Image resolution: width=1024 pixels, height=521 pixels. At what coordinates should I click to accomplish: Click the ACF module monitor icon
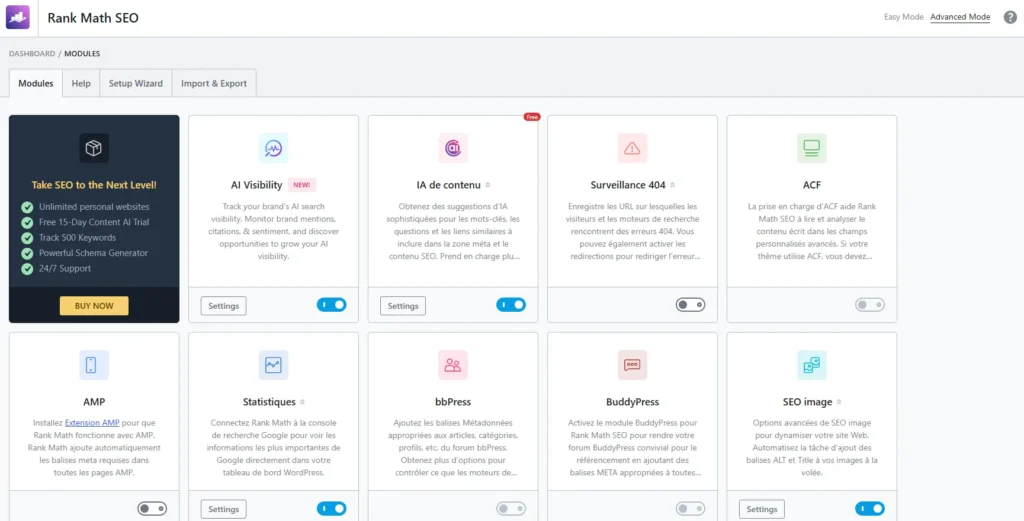click(x=812, y=148)
